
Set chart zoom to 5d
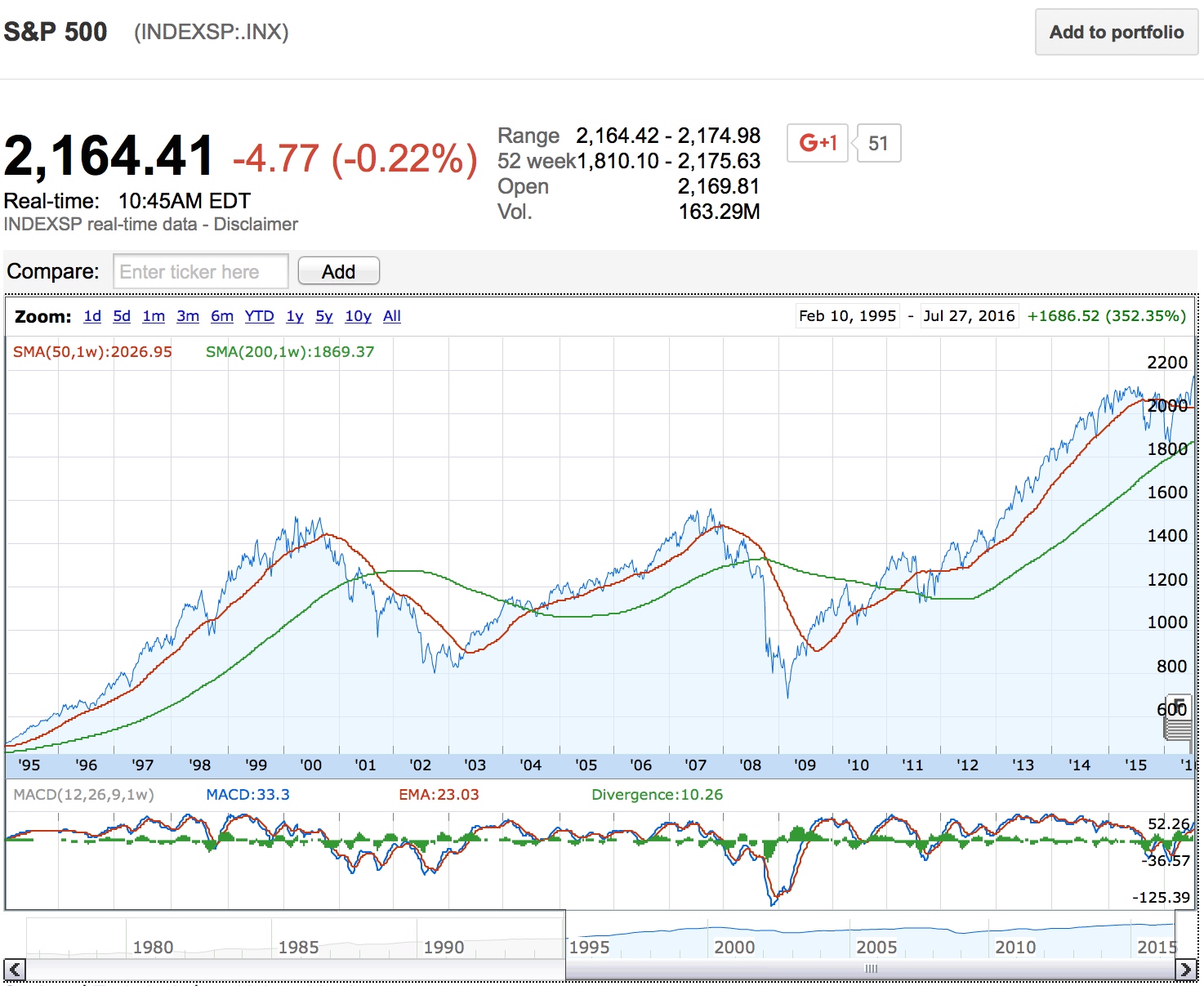(x=122, y=316)
